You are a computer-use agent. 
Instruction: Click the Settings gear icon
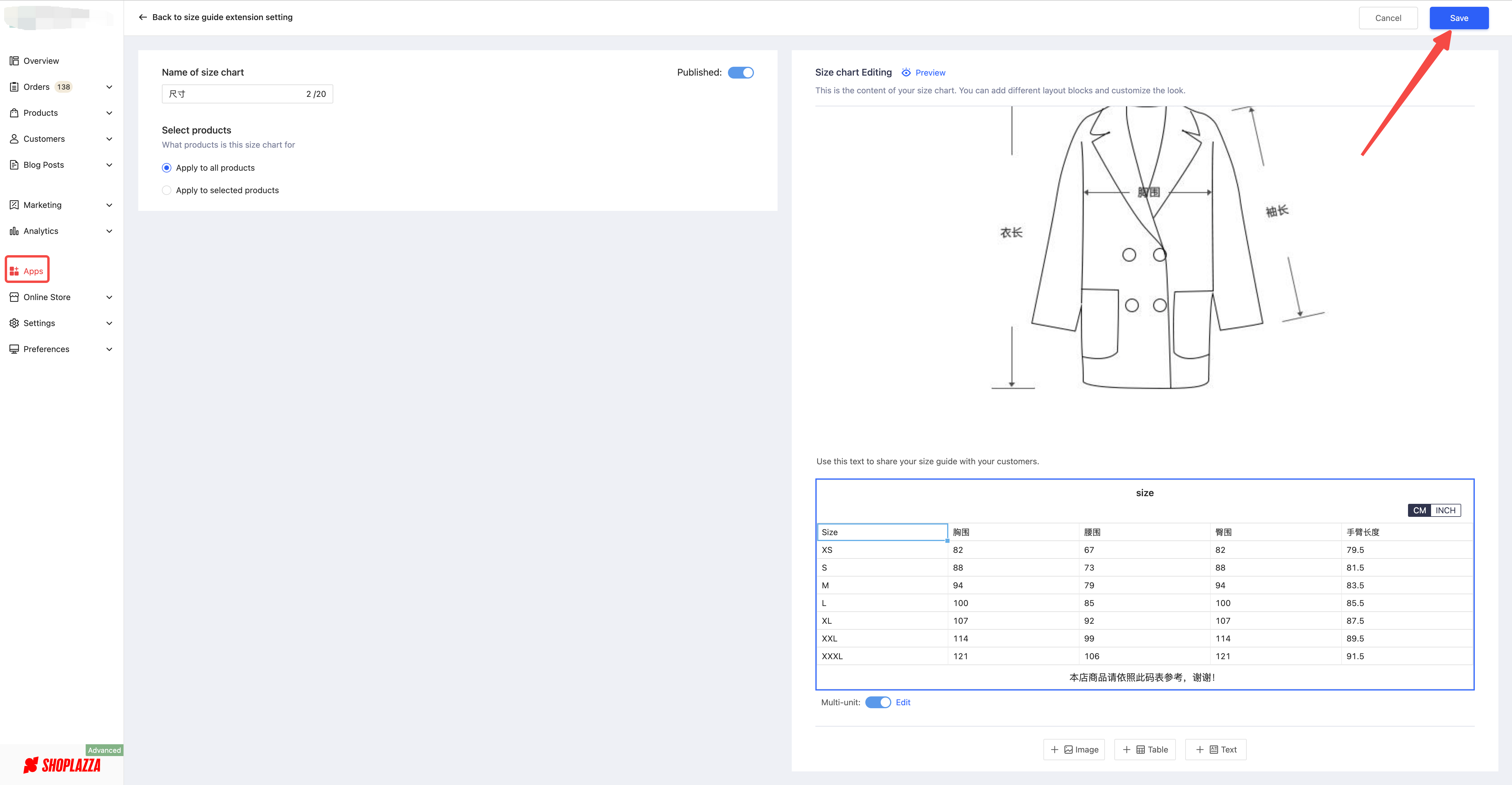click(x=14, y=323)
